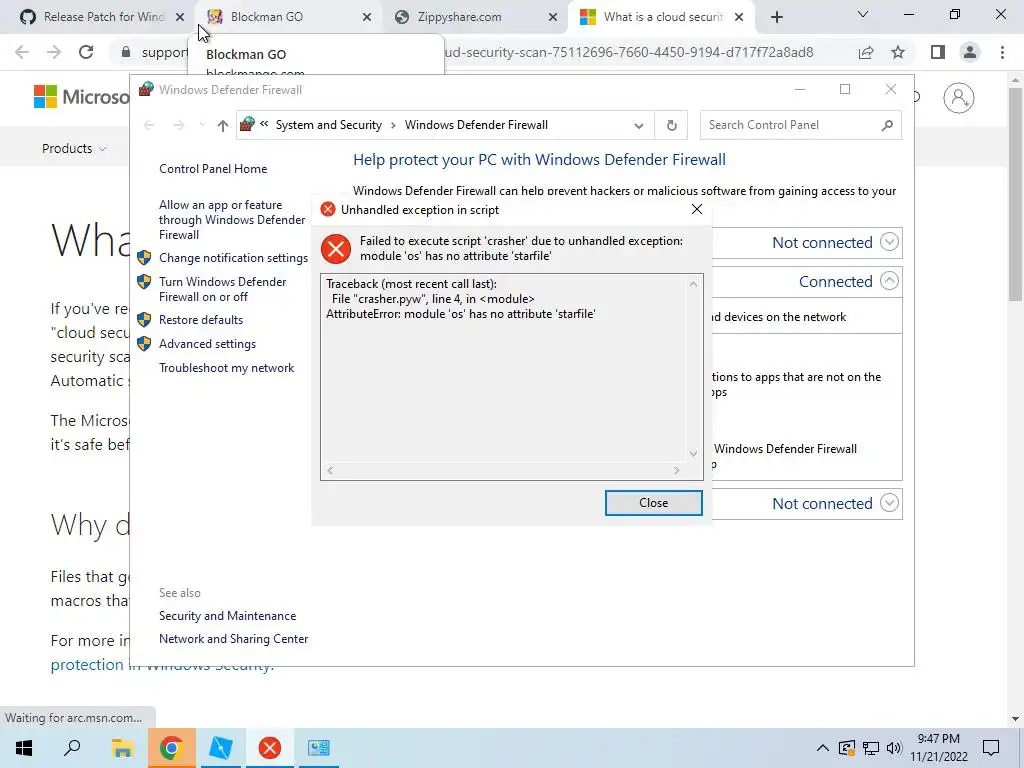Refresh the Control Panel address bar

coord(671,125)
